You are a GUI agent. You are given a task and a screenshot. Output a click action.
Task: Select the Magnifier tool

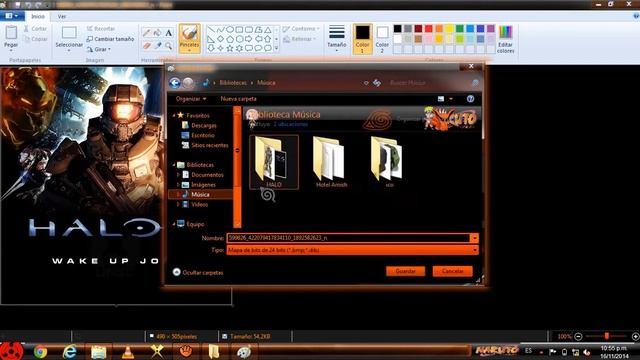click(x=169, y=45)
